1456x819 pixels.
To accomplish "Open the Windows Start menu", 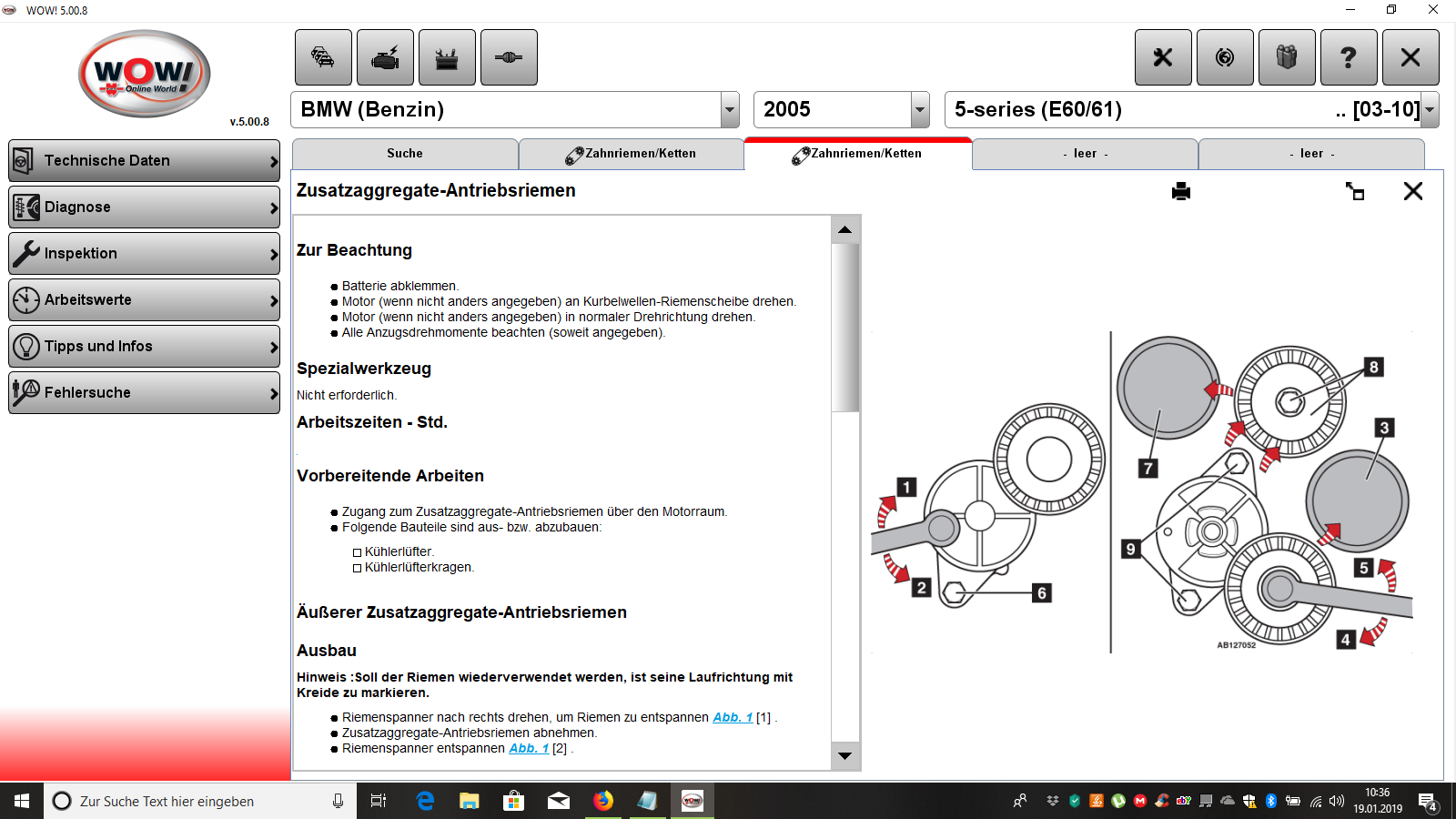I will [x=22, y=801].
